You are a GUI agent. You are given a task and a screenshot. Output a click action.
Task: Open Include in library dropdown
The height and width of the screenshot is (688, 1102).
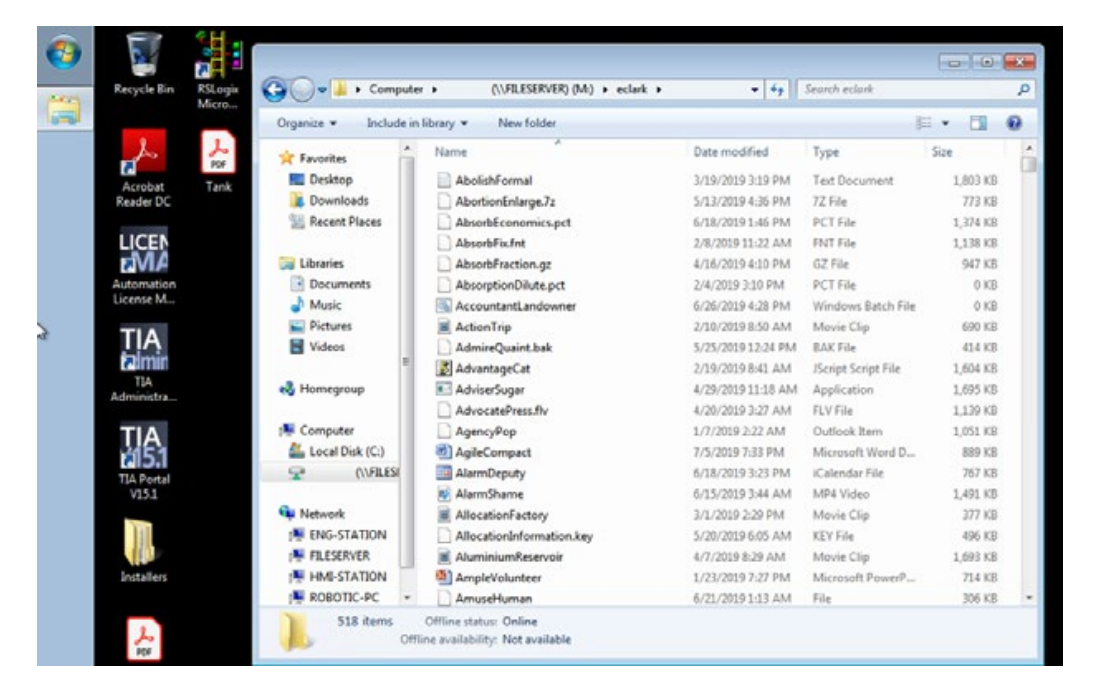pyautogui.click(x=417, y=123)
